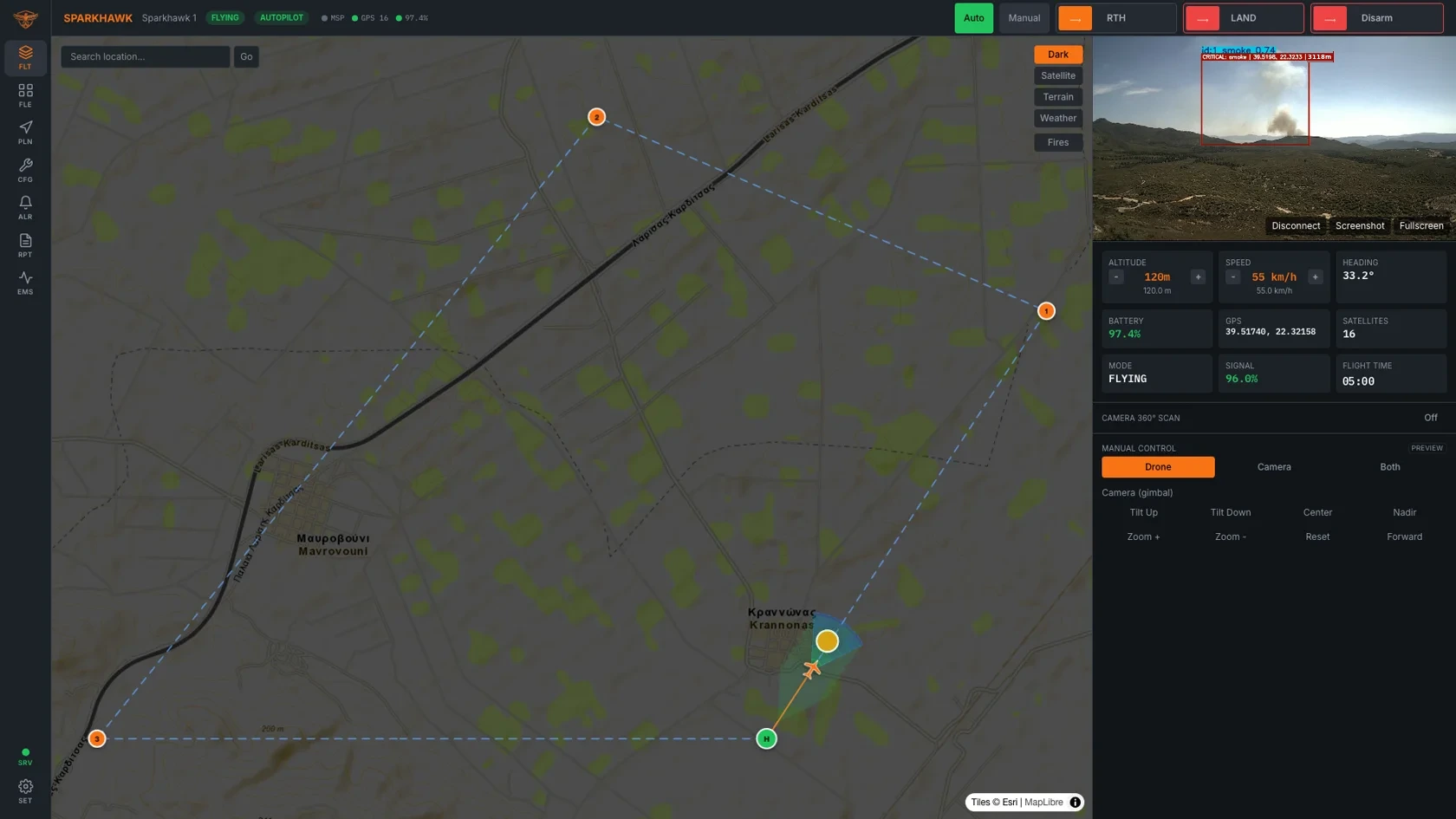Click the Flight Time 05:00 value
This screenshot has width=1456, height=819.
(1358, 381)
